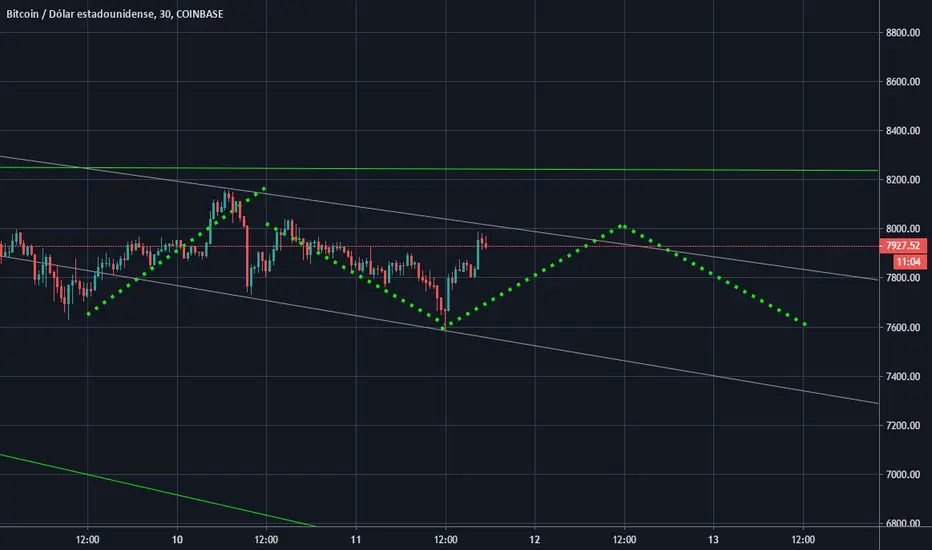Click the 7400.00 price axis label

click(x=902, y=376)
